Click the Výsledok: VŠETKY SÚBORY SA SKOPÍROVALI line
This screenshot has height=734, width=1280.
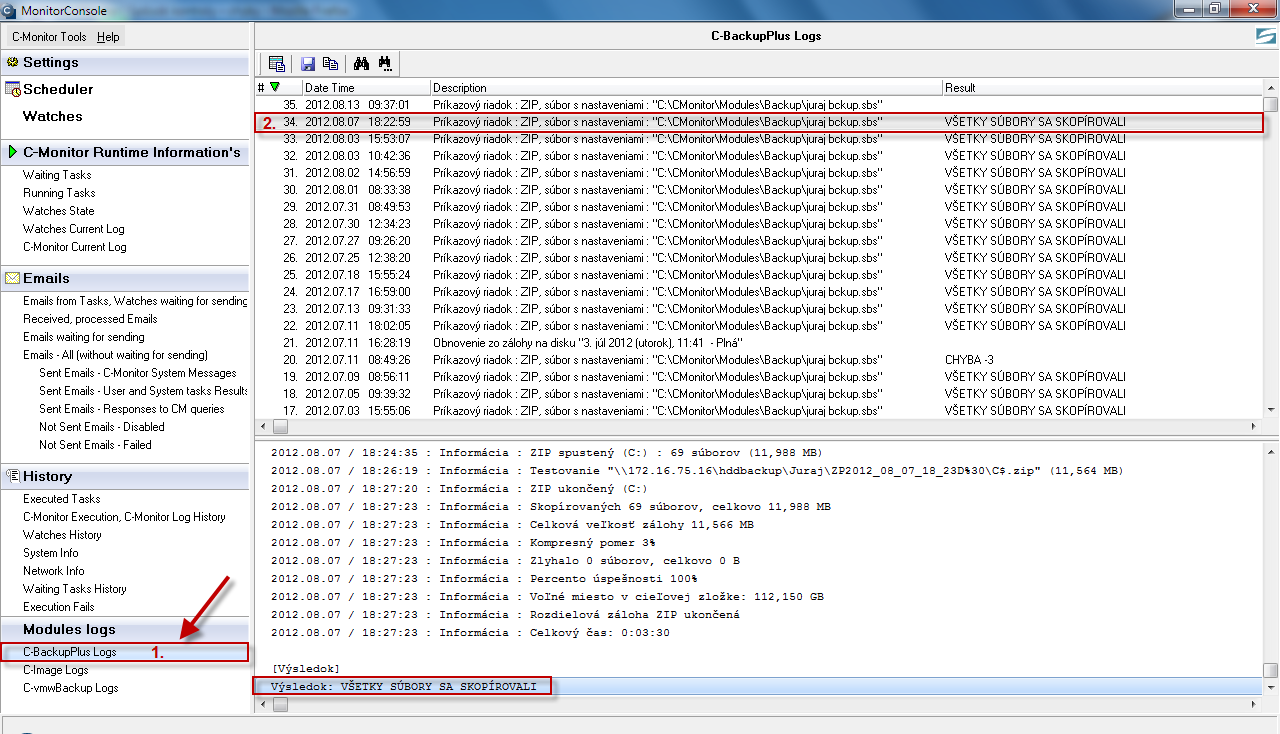[404, 687]
